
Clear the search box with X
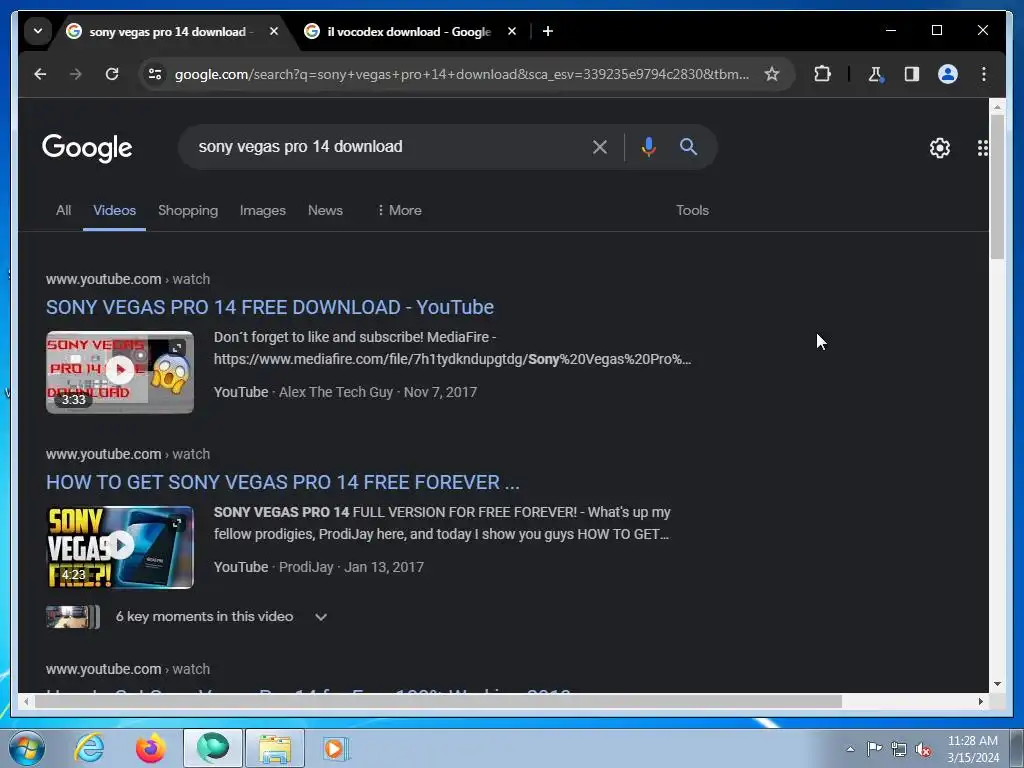click(x=600, y=148)
